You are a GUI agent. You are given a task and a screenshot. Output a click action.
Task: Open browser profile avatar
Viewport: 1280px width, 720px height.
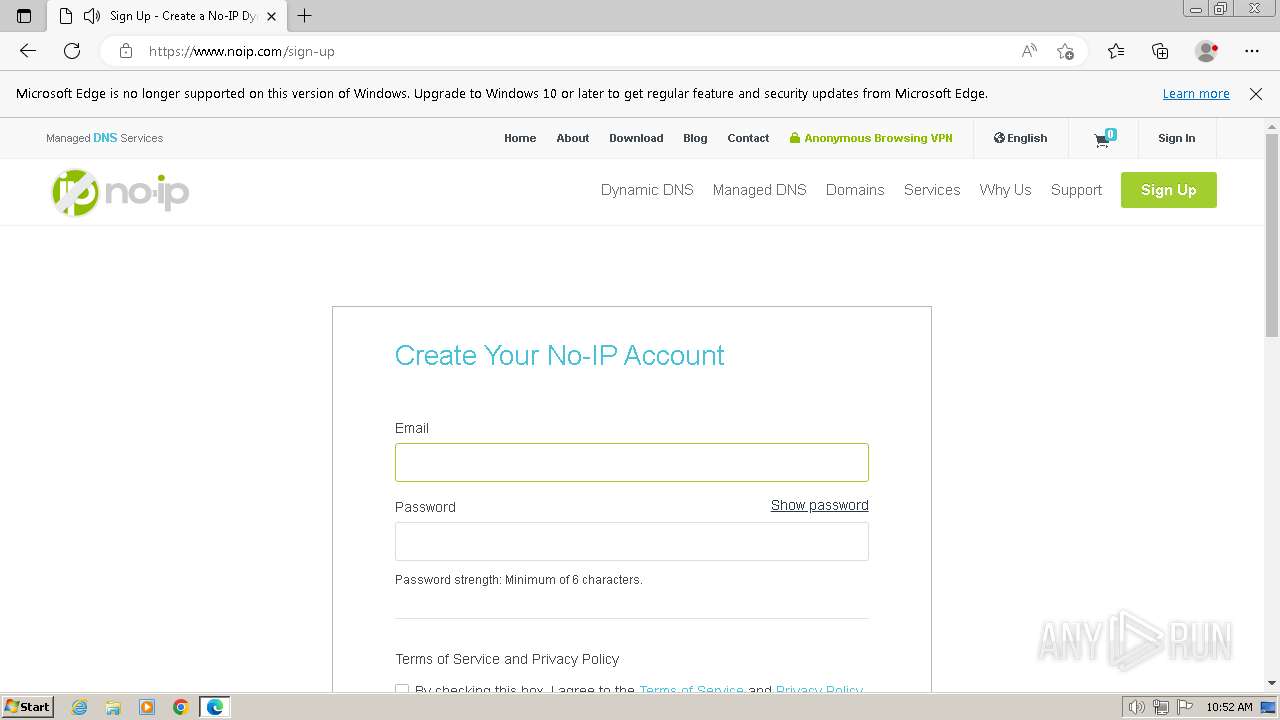(x=1206, y=51)
